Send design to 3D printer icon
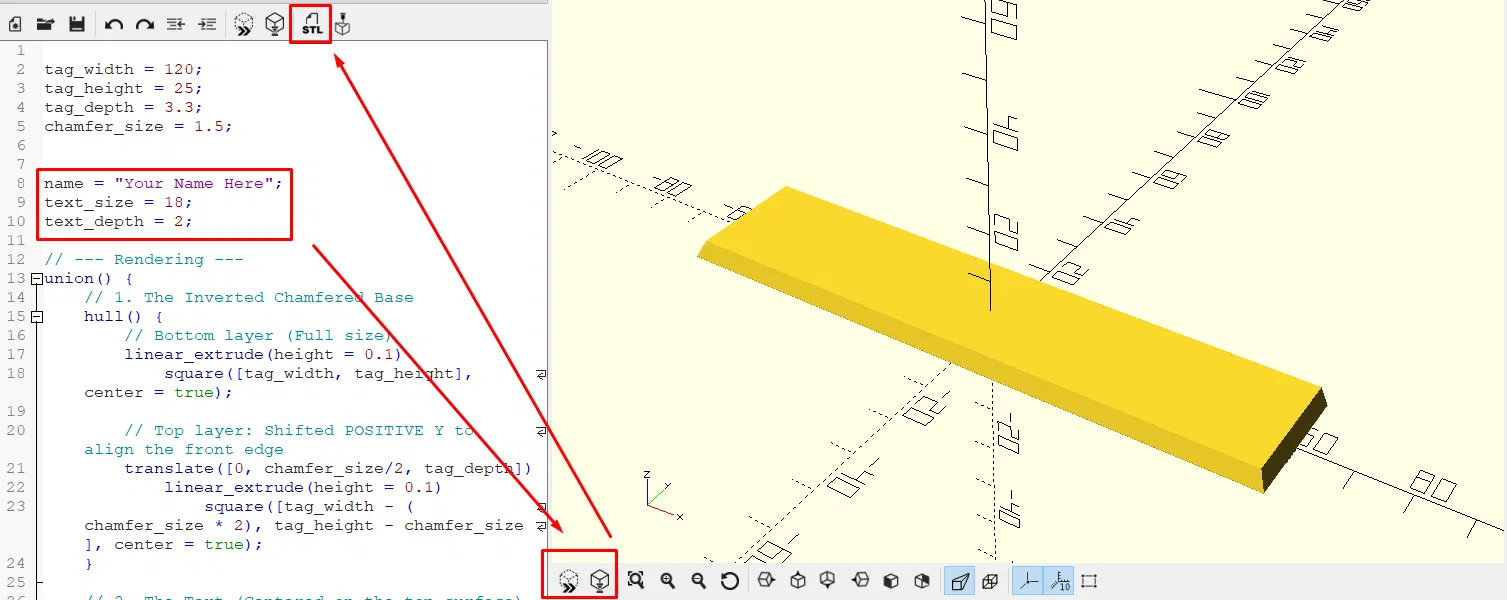This screenshot has height=600, width=1507. (x=343, y=24)
